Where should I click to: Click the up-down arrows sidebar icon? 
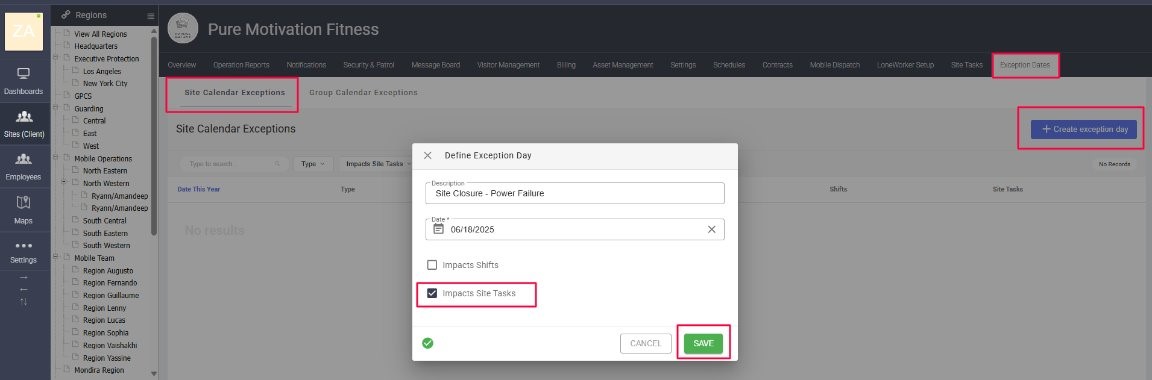click(x=24, y=301)
